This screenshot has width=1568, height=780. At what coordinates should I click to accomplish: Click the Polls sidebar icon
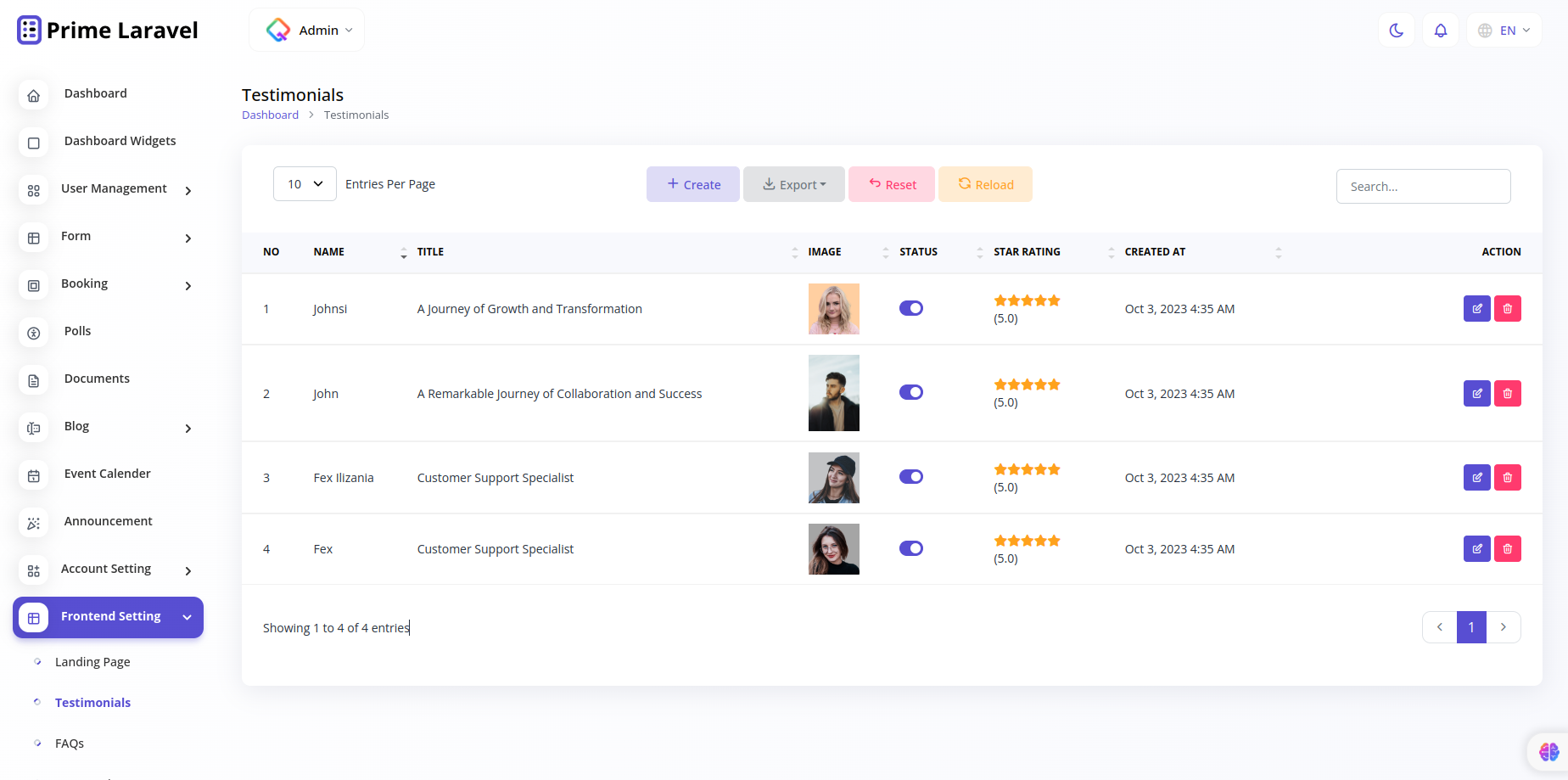point(33,334)
